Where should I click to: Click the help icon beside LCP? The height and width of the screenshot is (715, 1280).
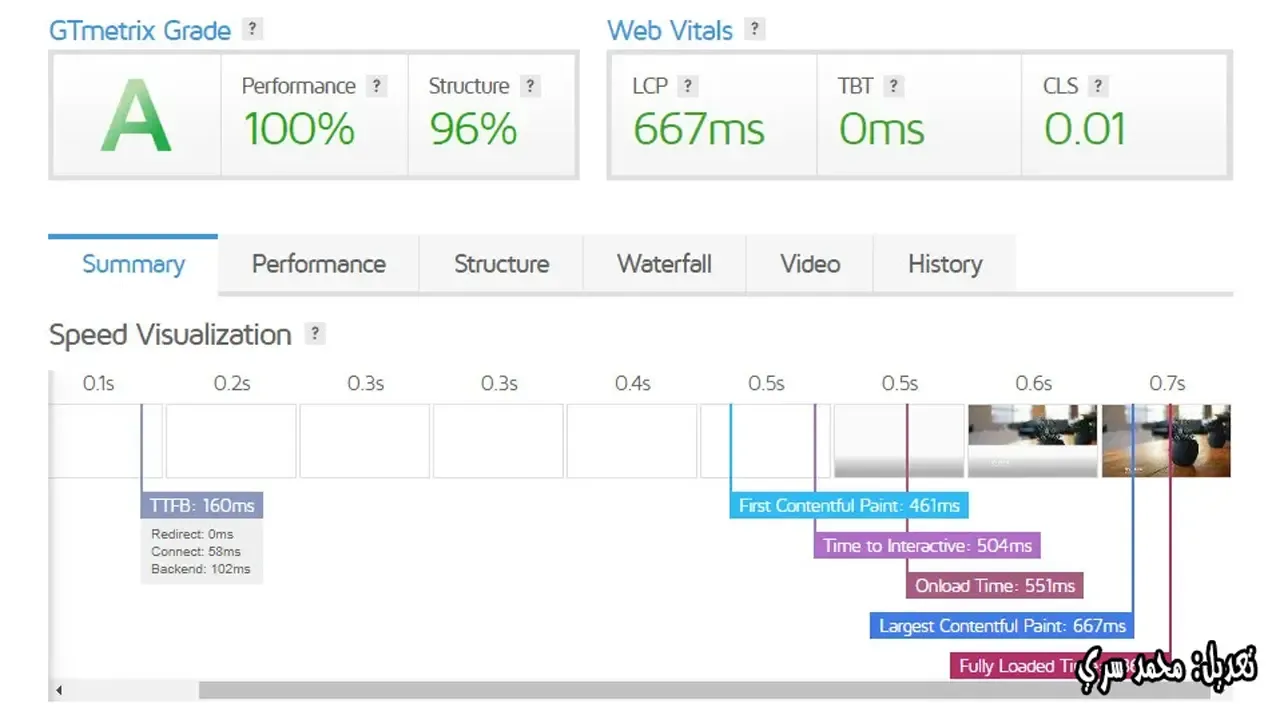(x=687, y=86)
